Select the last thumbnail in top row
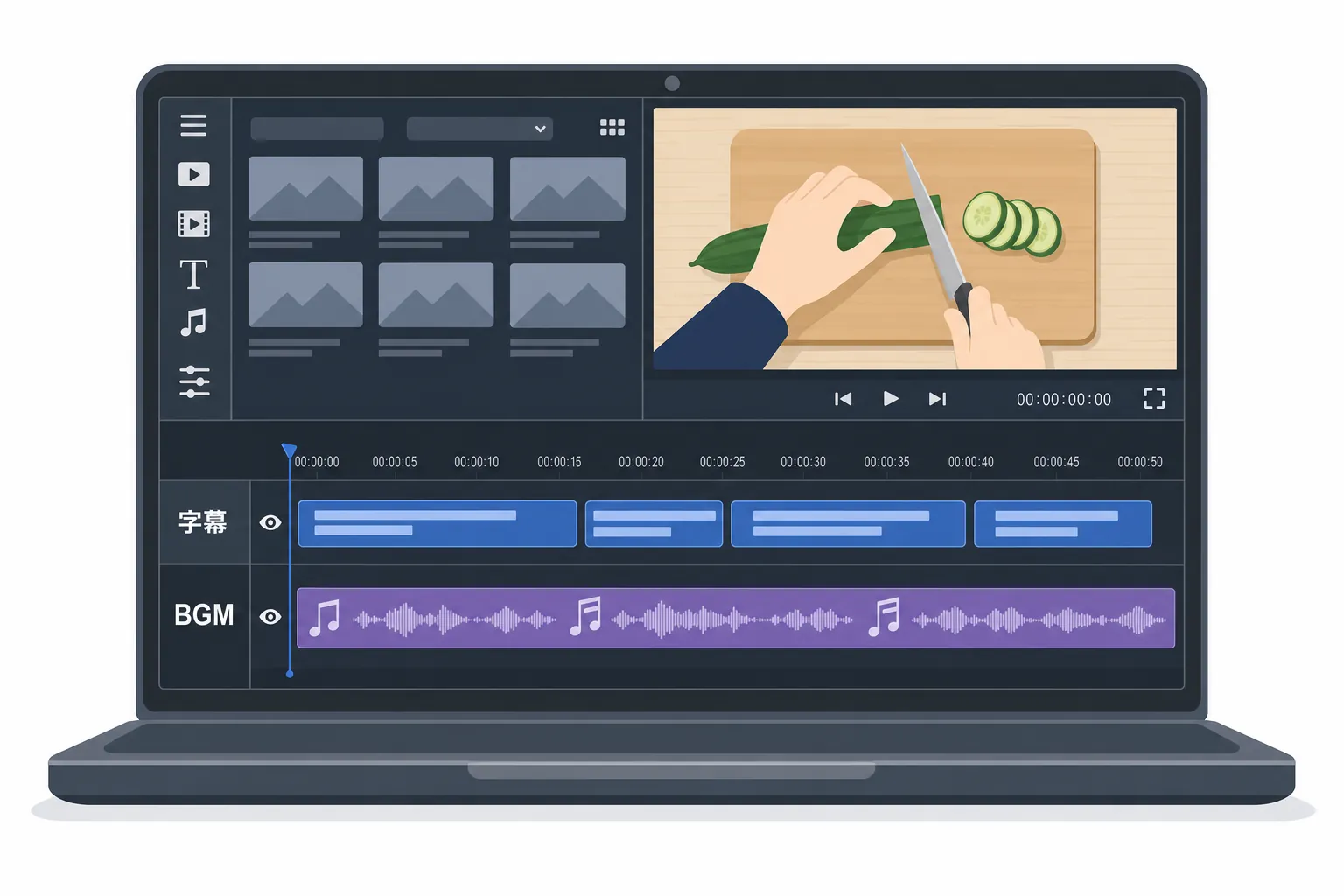The width and height of the screenshot is (1344, 896). [568, 188]
